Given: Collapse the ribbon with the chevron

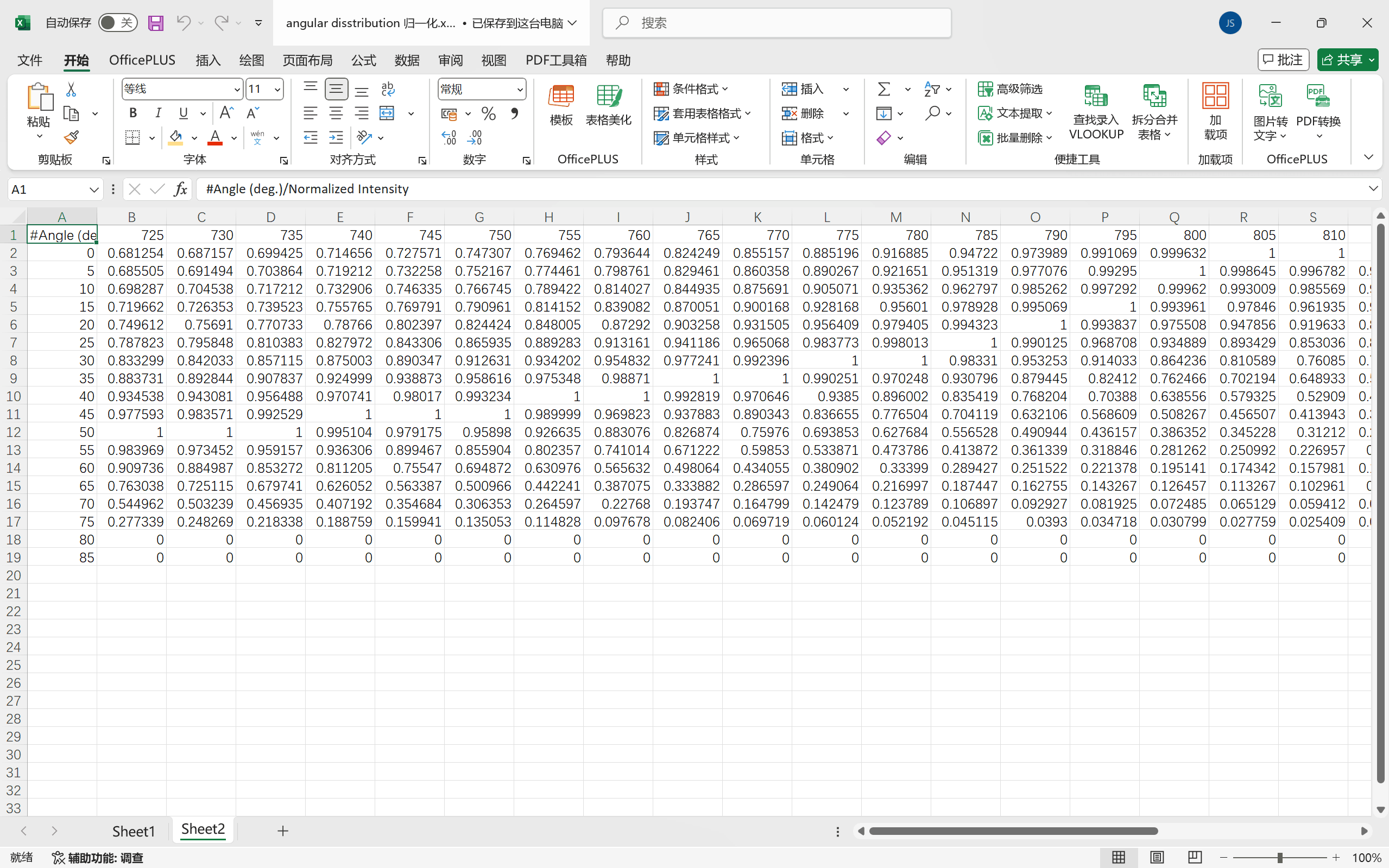Looking at the screenshot, I should coord(1369,157).
